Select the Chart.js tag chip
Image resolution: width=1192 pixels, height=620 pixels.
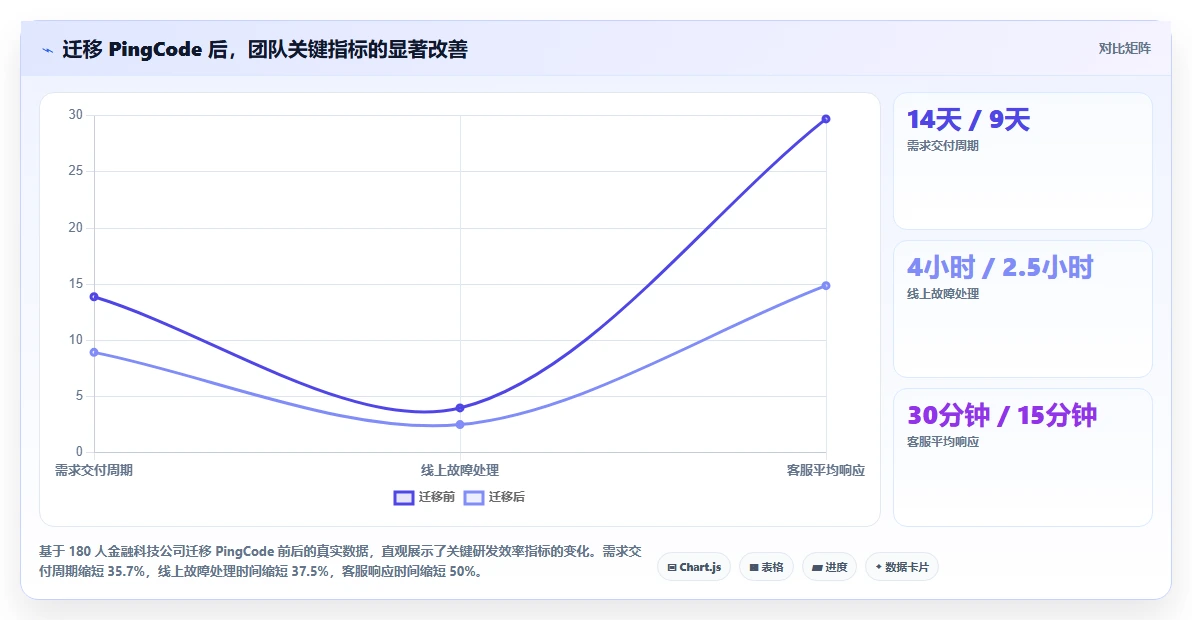[694, 567]
